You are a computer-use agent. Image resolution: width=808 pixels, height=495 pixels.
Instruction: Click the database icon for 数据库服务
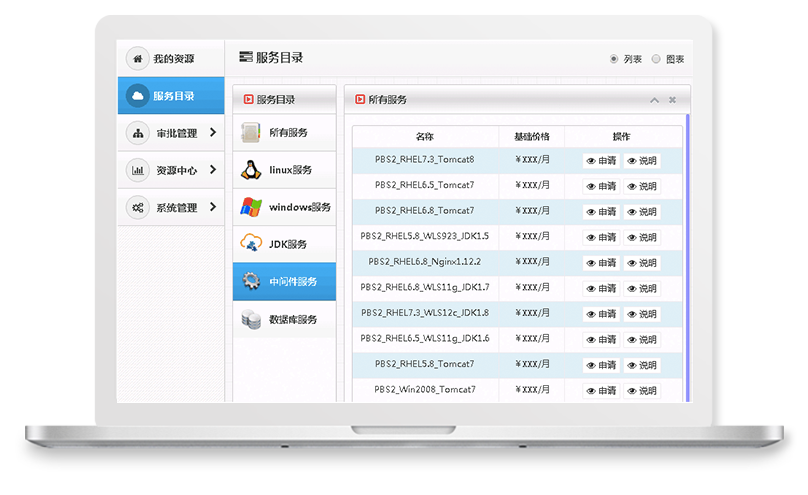[251, 319]
